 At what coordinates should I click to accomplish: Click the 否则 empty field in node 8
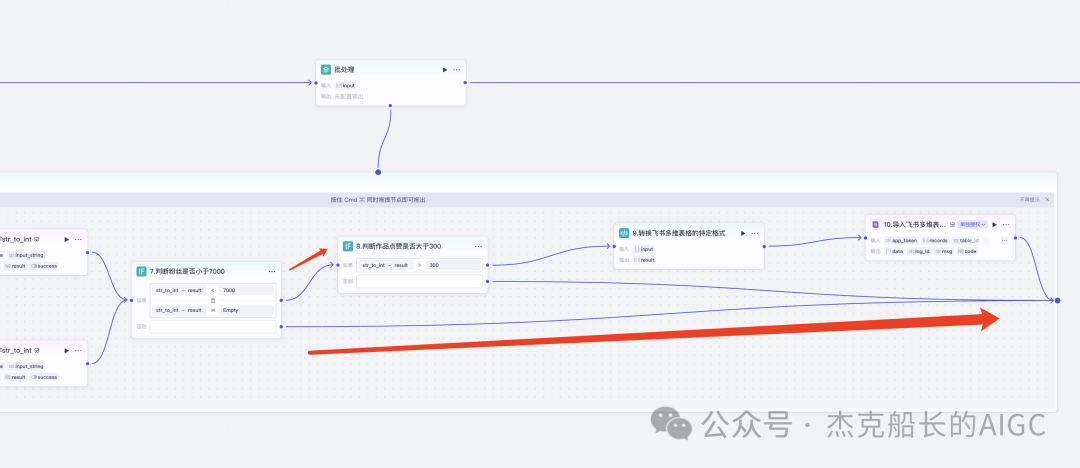click(x=419, y=281)
